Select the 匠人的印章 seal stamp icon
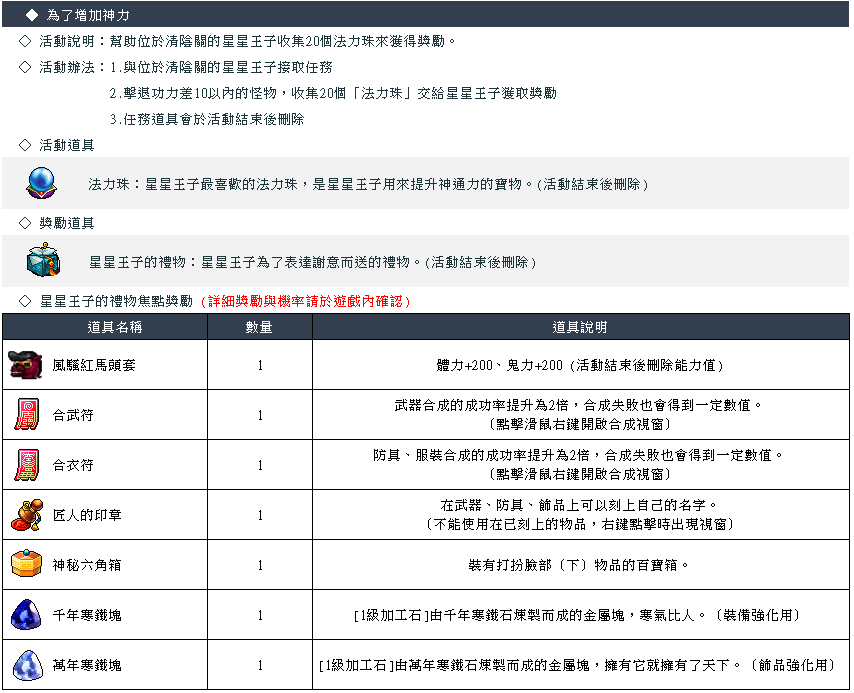The width and height of the screenshot is (854, 693). [25, 515]
